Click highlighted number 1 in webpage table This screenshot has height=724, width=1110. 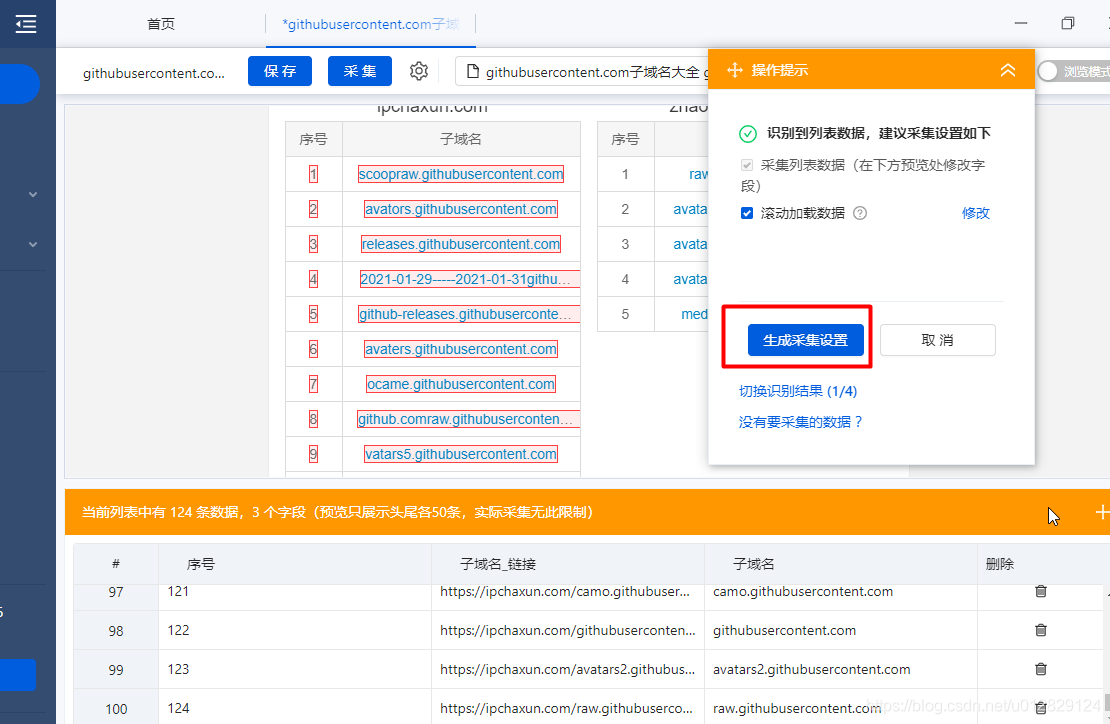(x=314, y=174)
